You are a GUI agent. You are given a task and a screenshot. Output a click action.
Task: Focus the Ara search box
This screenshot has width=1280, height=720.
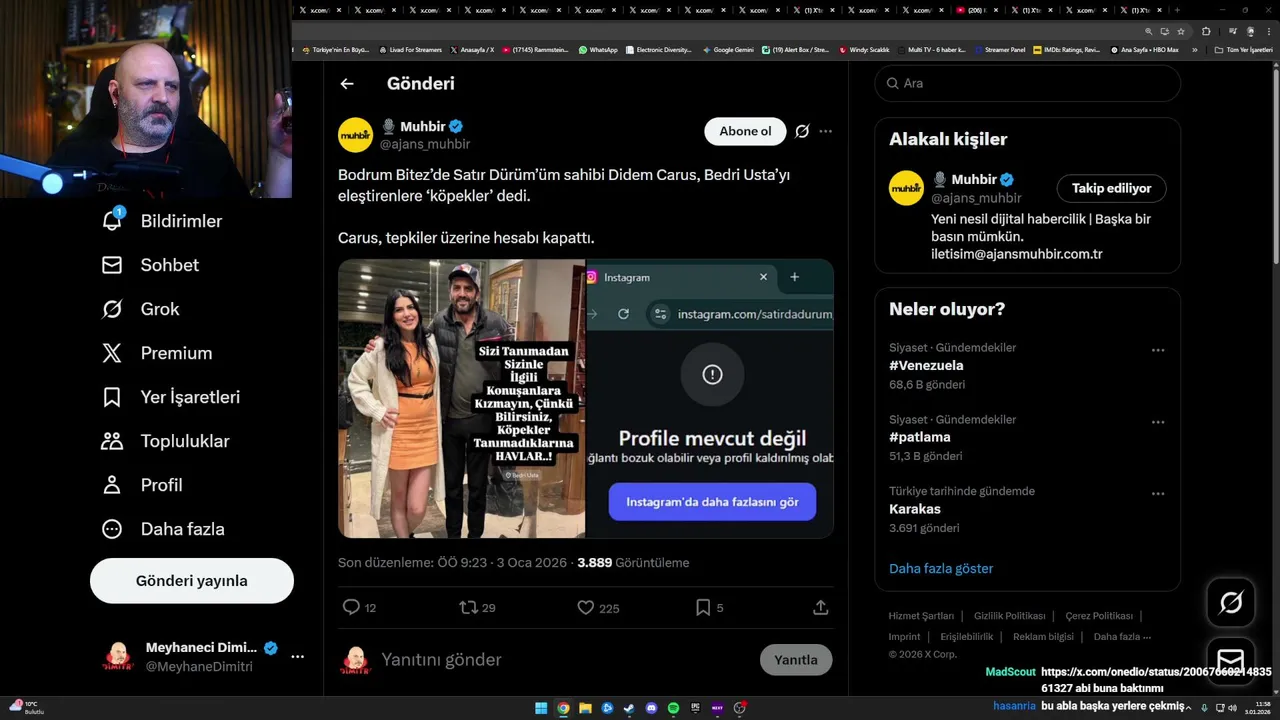click(x=1028, y=83)
